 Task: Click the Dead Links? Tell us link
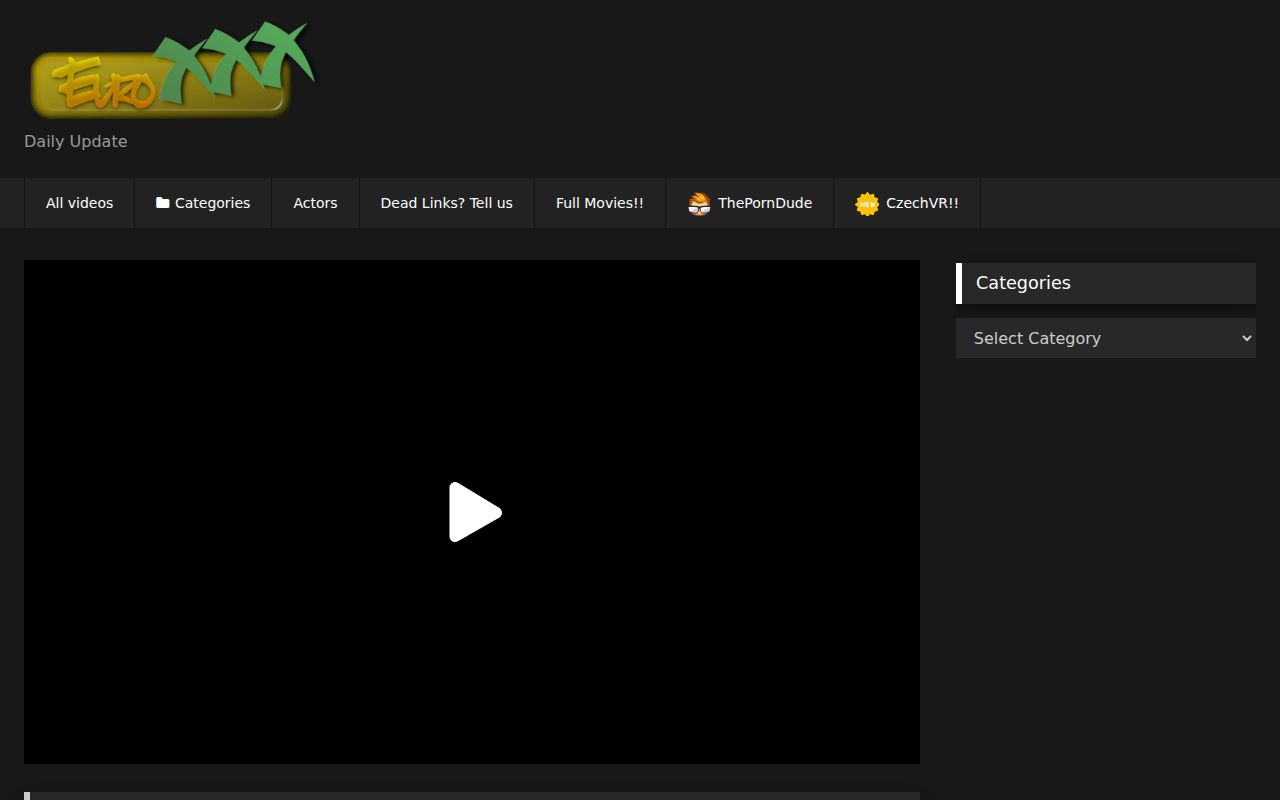446,203
